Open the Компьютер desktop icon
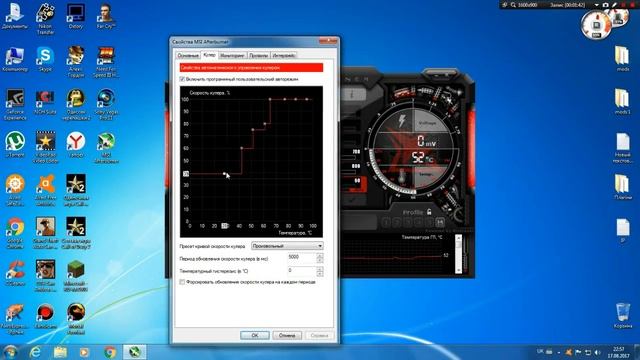 click(x=15, y=59)
